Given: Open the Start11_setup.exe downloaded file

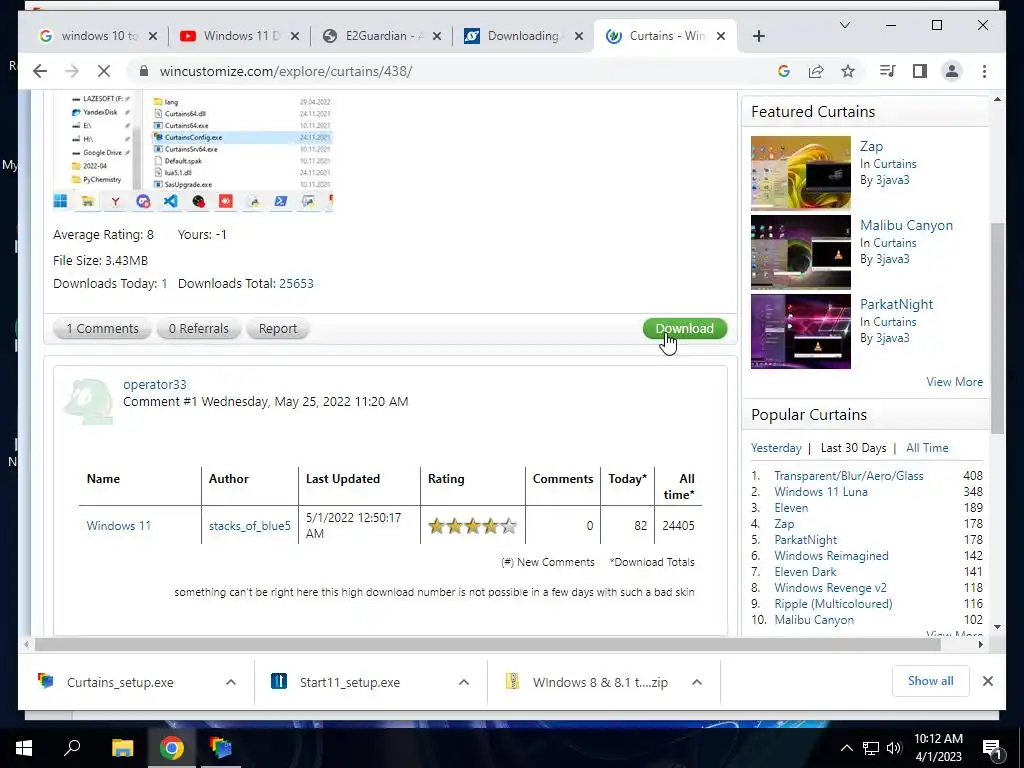Looking at the screenshot, I should coord(350,682).
